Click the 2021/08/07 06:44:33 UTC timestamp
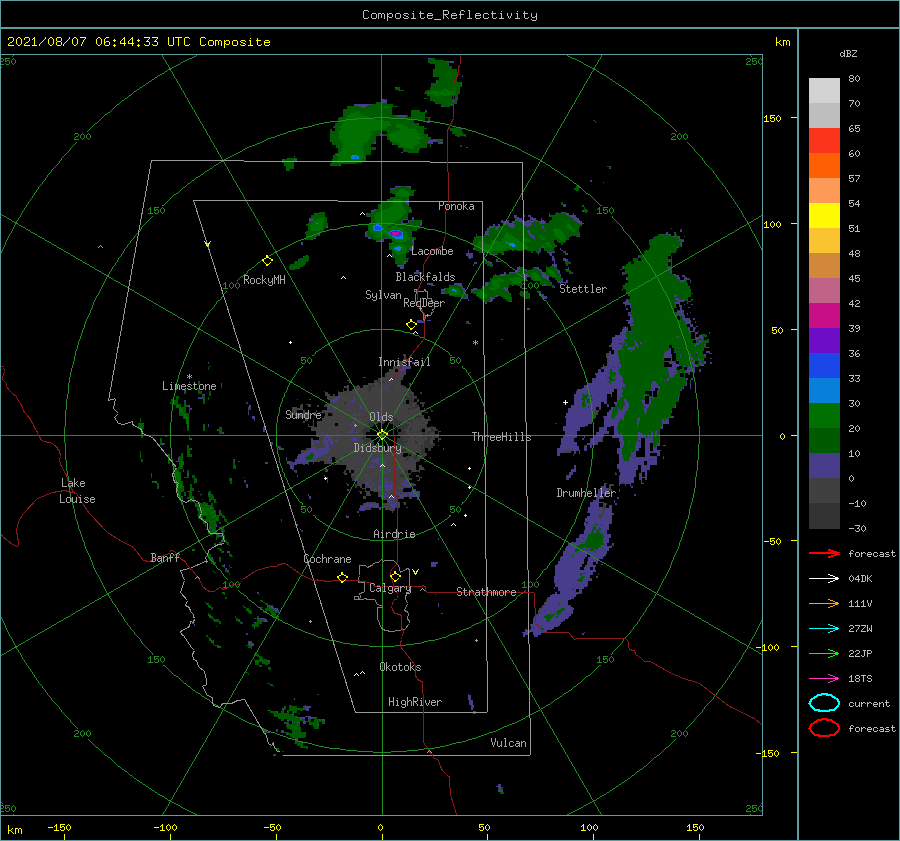This screenshot has width=900, height=841. (138, 42)
